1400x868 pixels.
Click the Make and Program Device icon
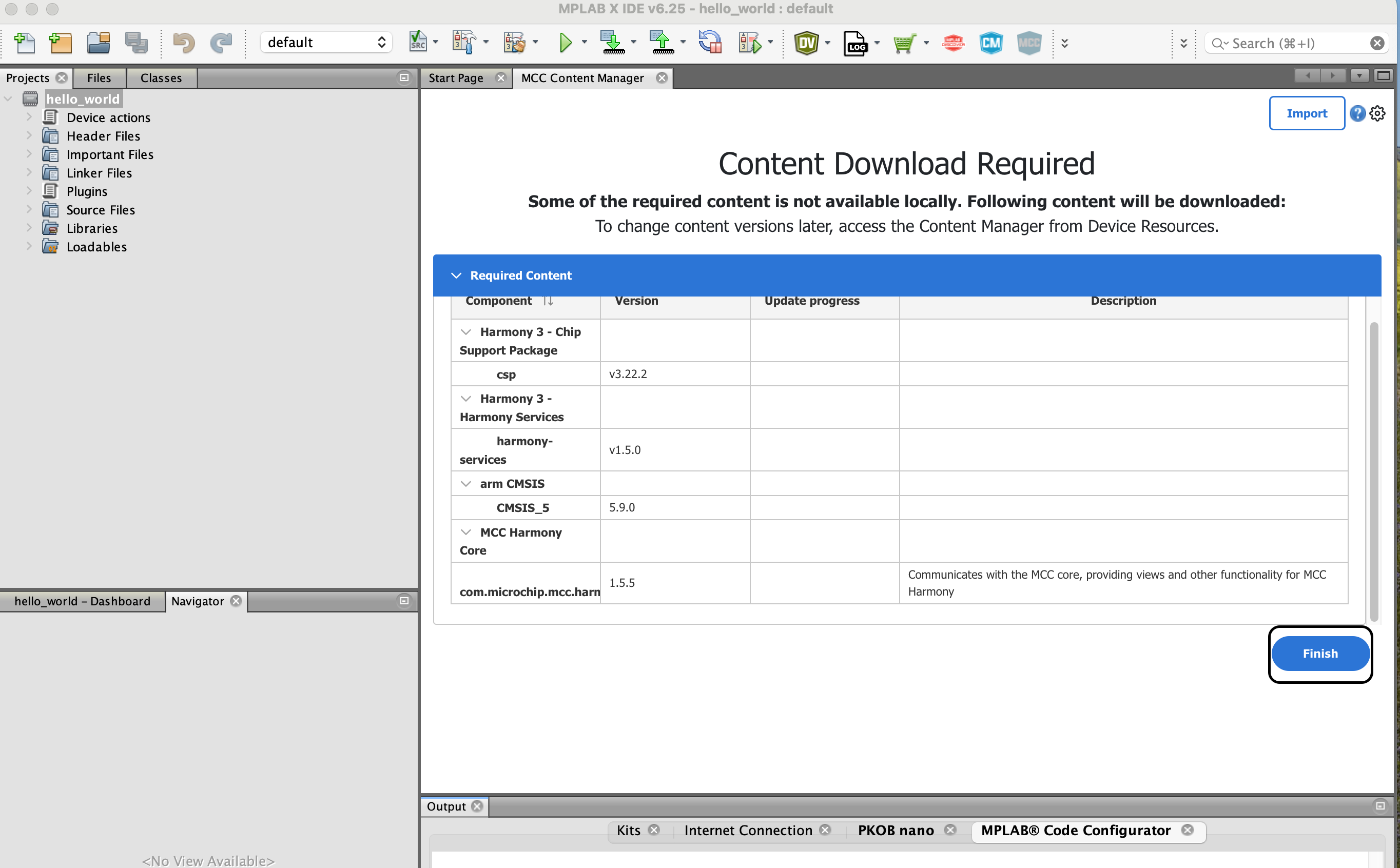click(x=613, y=43)
